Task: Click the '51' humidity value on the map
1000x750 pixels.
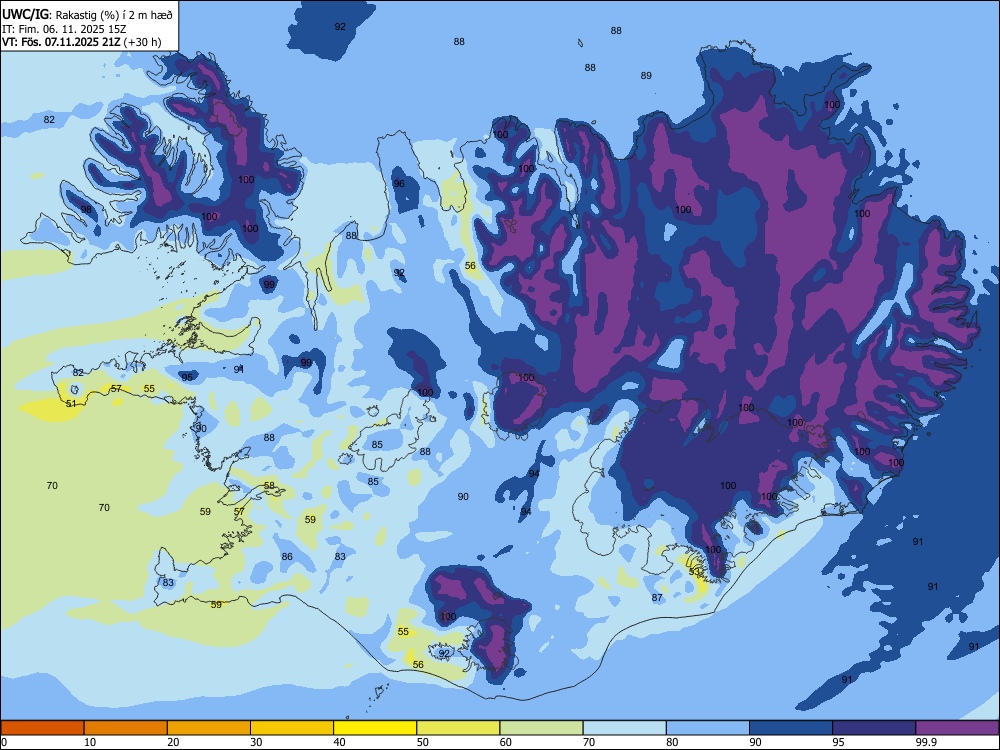Action: click(x=71, y=404)
